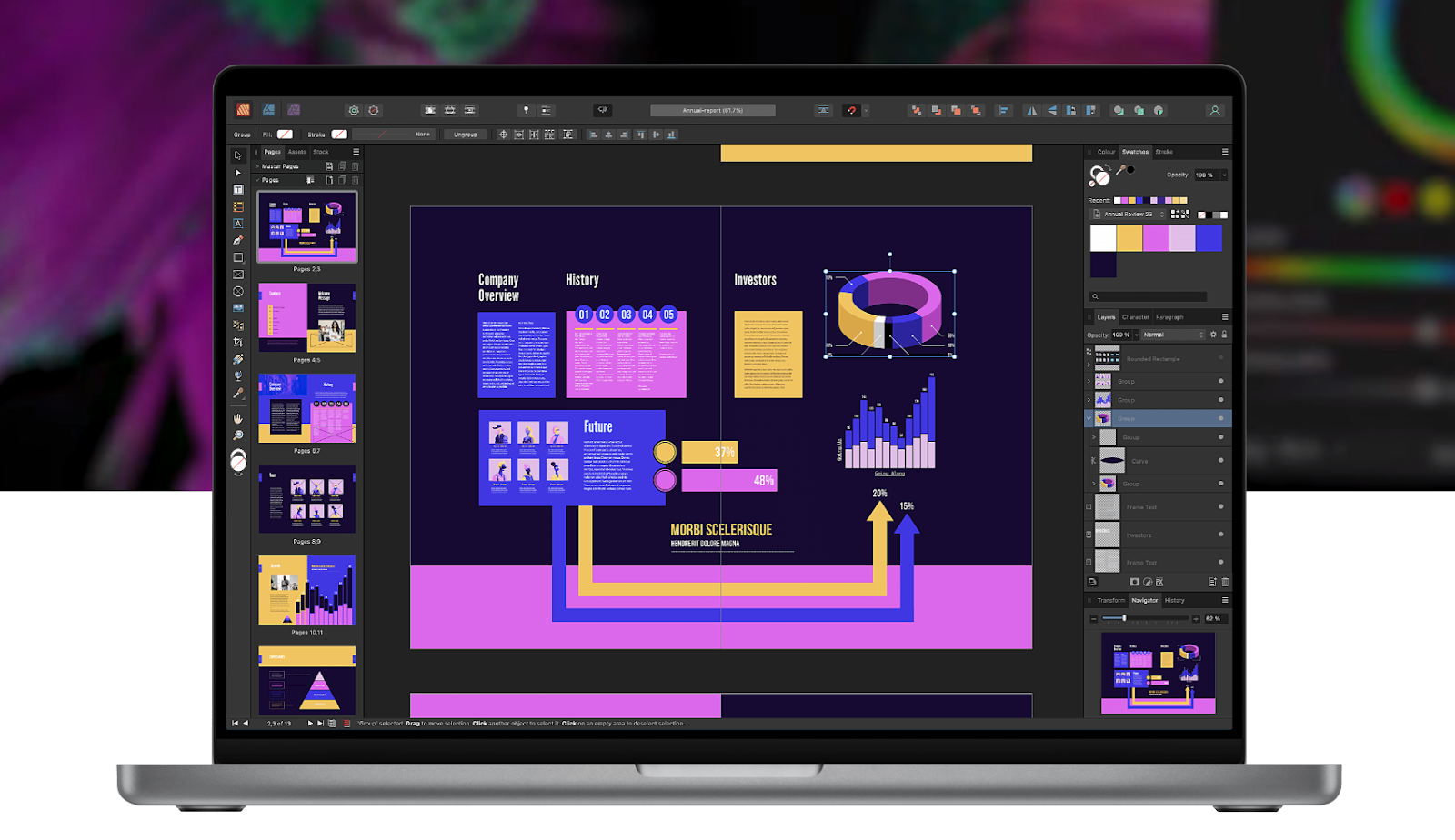The height and width of the screenshot is (840, 1455).
Task: Switch to the Designer persona
Action: [x=269, y=110]
